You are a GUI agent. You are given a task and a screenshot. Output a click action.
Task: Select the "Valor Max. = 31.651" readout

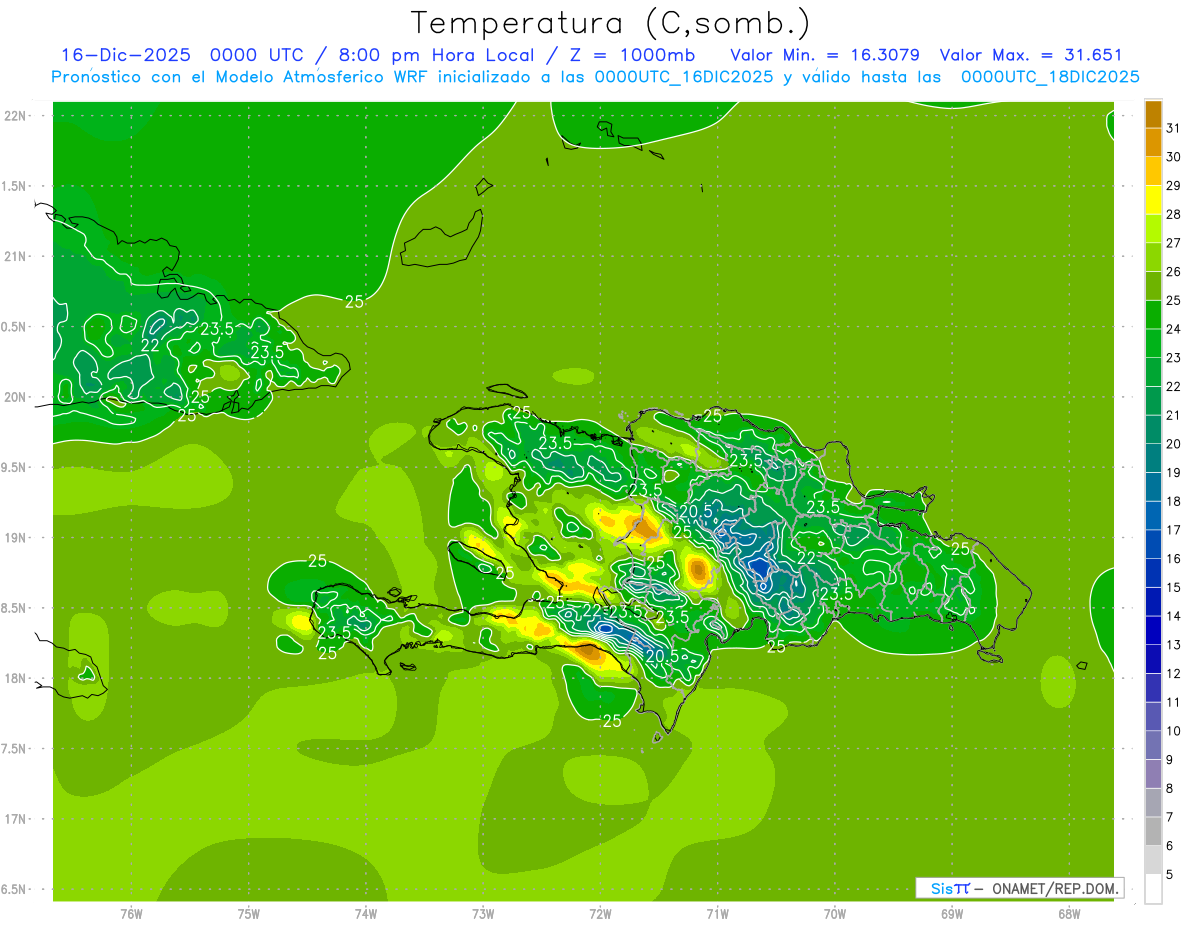[x=1031, y=55]
